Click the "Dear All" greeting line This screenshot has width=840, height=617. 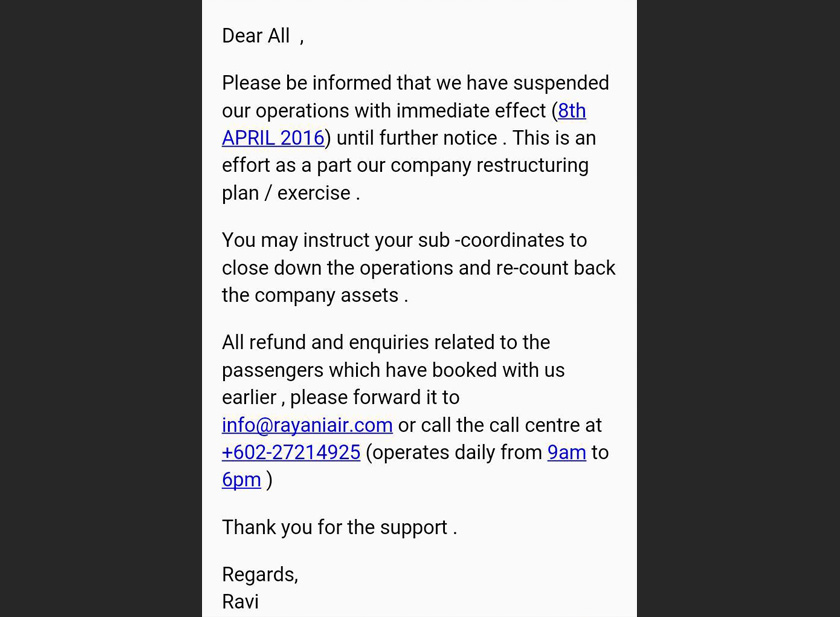click(256, 36)
